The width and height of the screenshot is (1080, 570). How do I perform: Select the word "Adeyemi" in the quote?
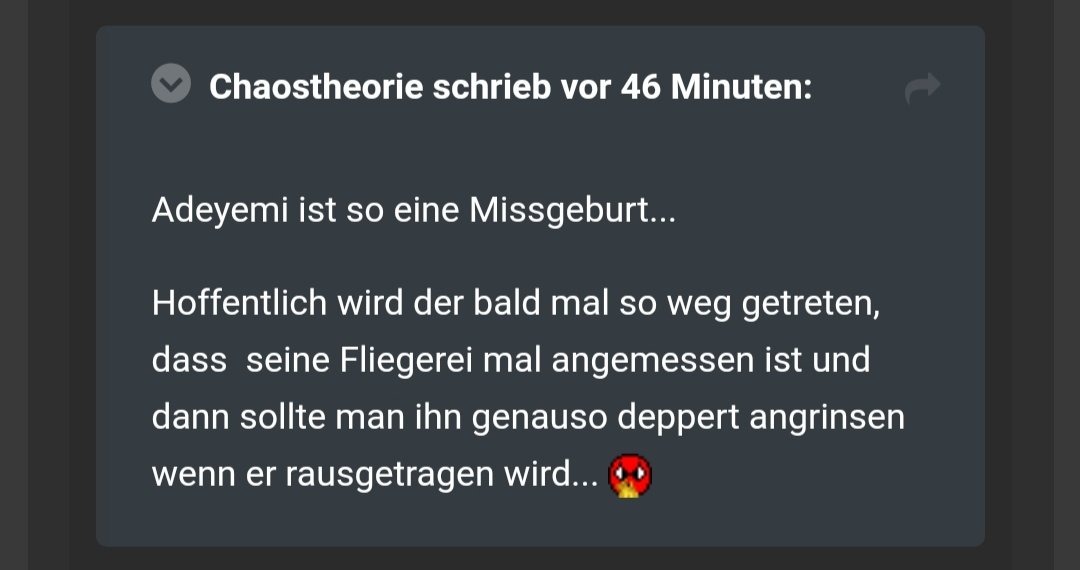tap(220, 211)
